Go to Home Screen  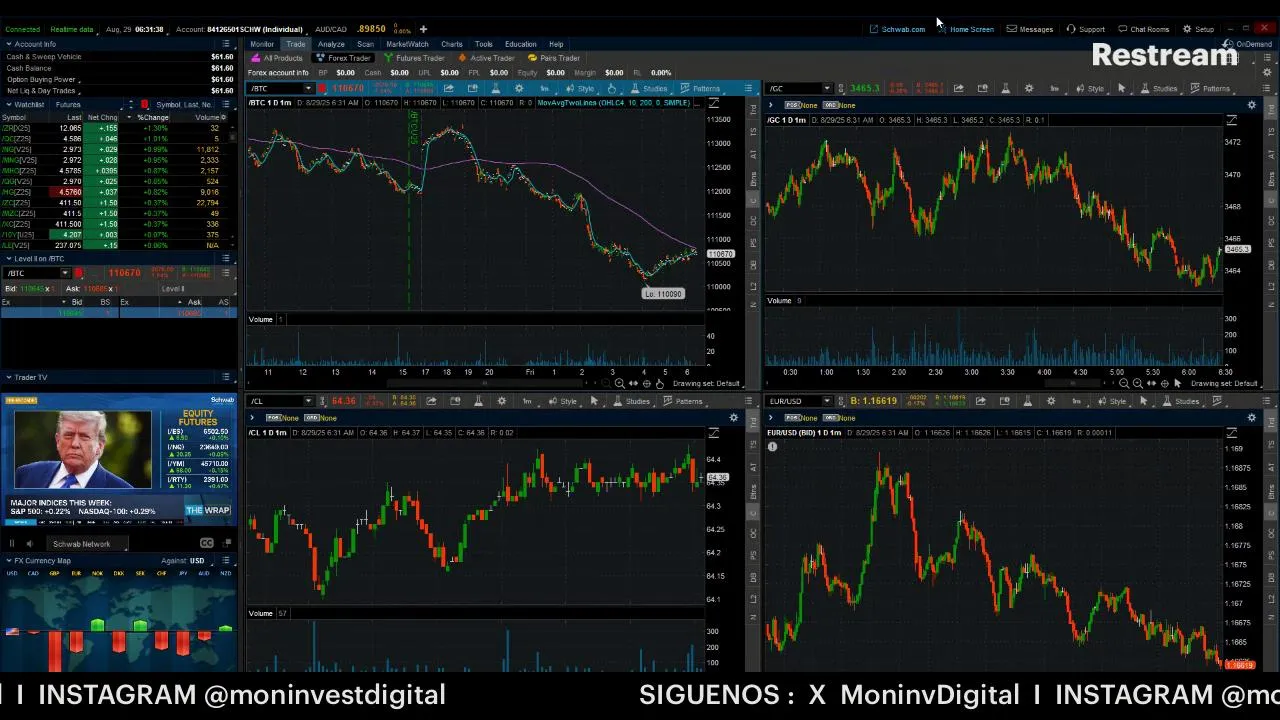965,29
